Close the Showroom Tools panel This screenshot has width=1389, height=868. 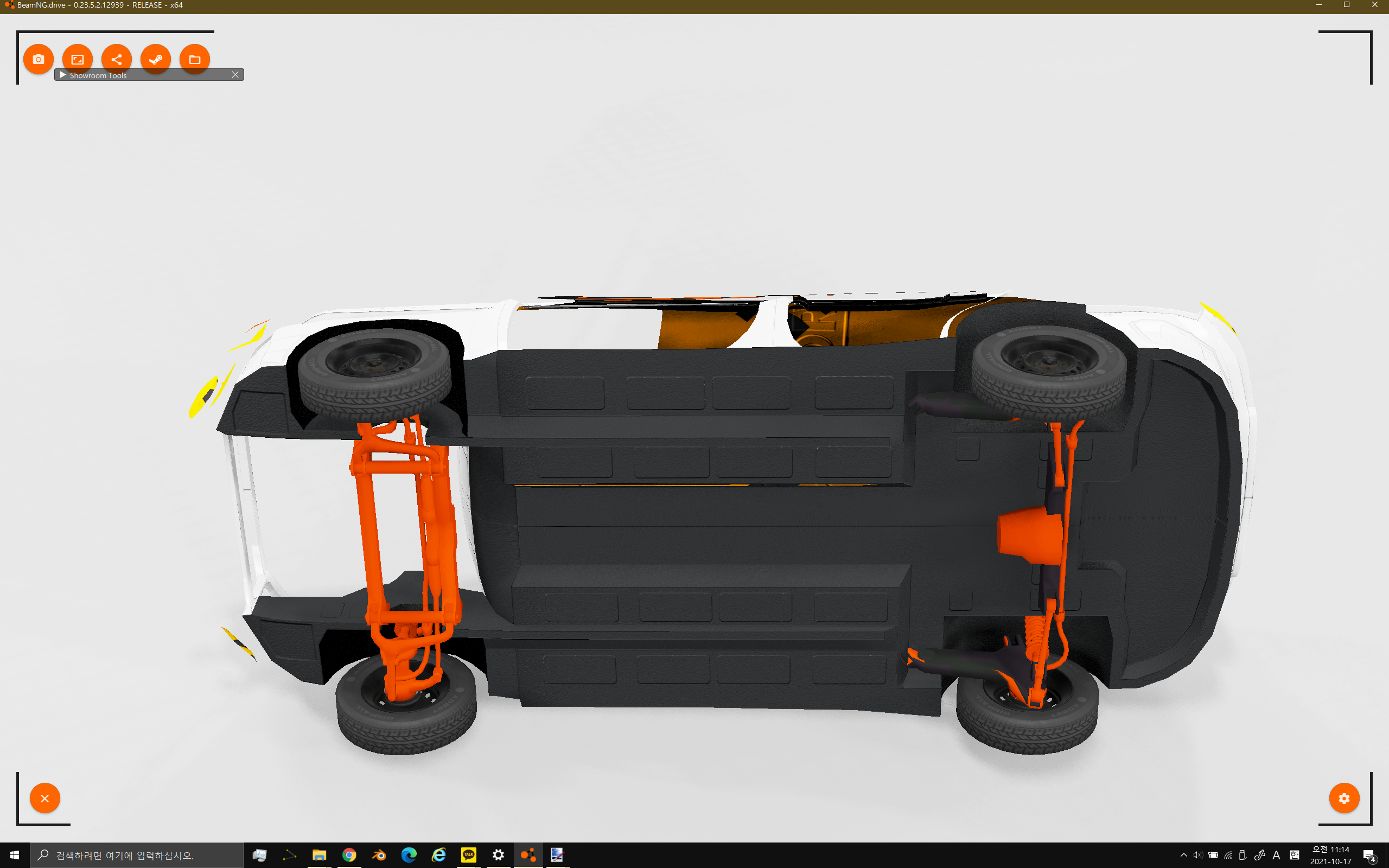(235, 75)
